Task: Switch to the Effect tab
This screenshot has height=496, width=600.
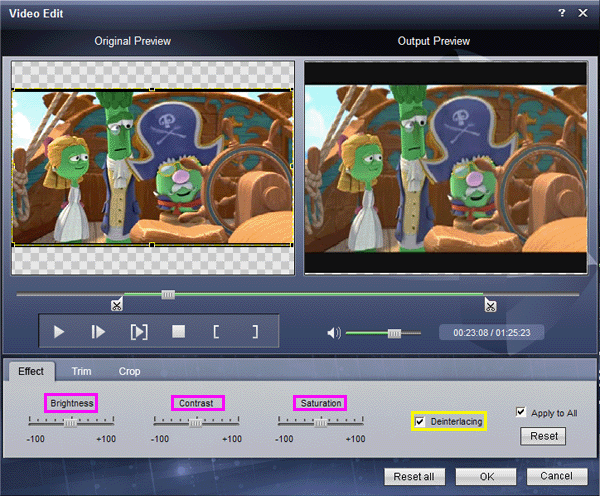Action: pyautogui.click(x=31, y=371)
